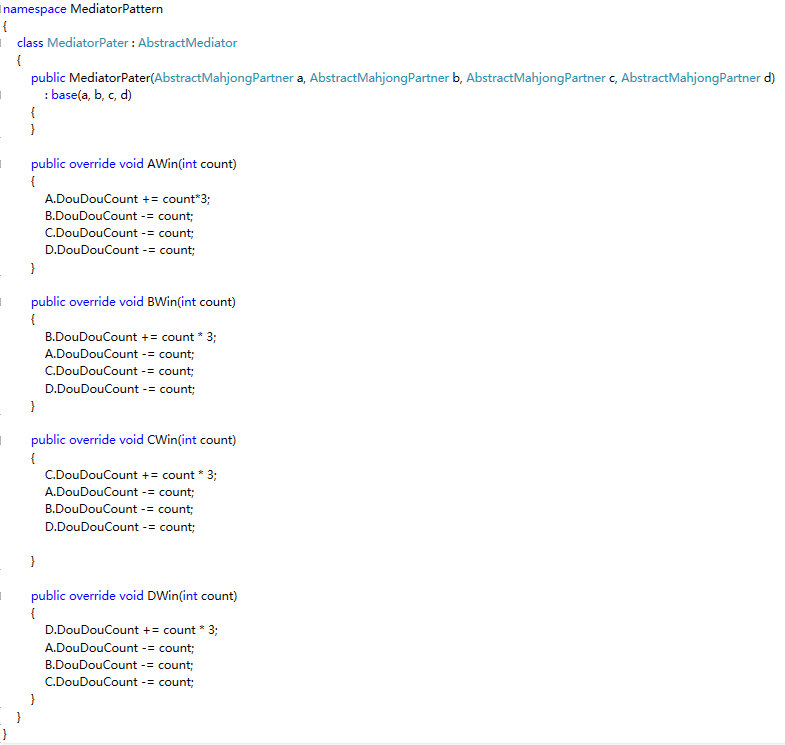Place cursor on 'D.DouDouCount += count * 3;' line
This screenshot has height=745, width=785.
132,630
